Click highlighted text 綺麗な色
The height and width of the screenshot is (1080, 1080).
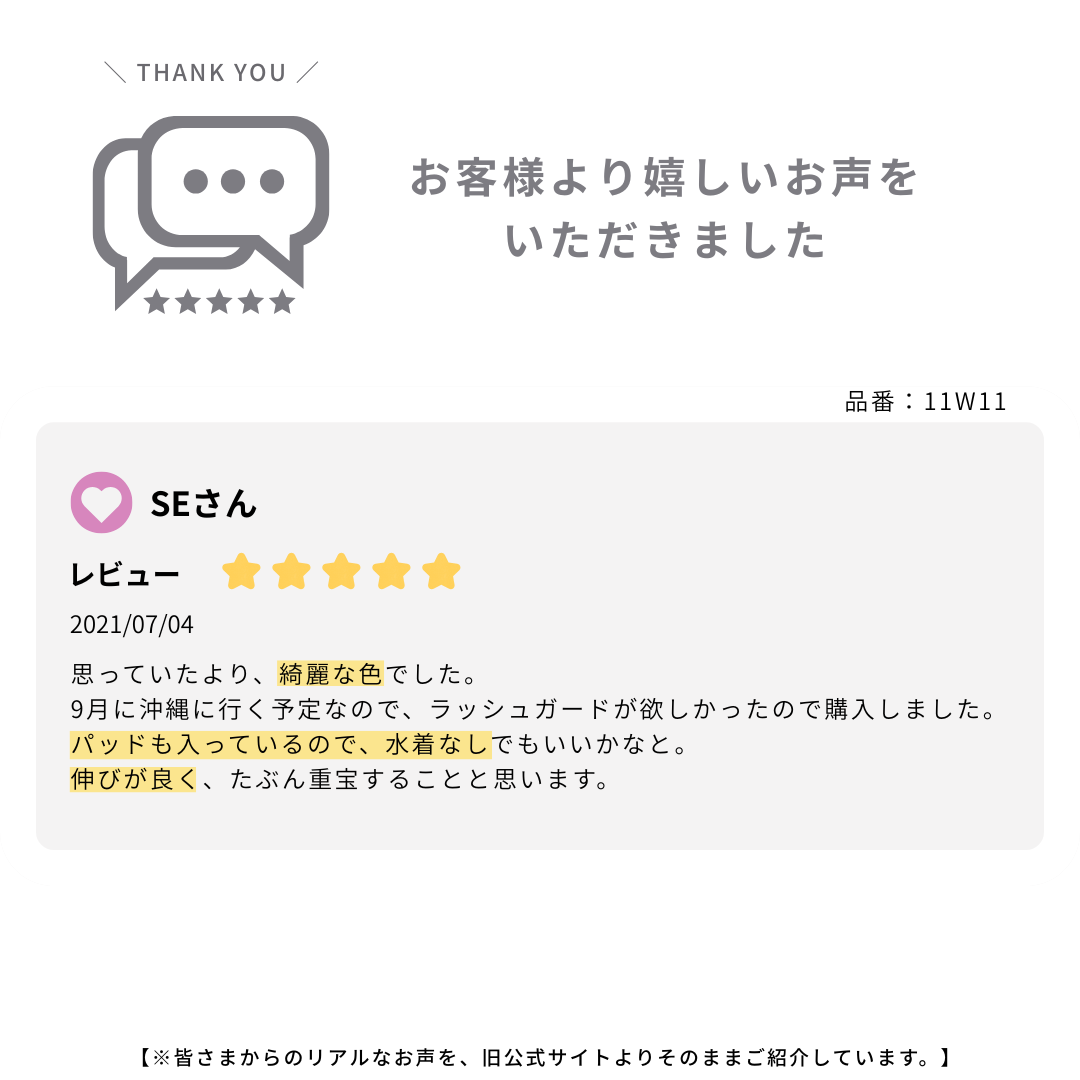[x=330, y=673]
